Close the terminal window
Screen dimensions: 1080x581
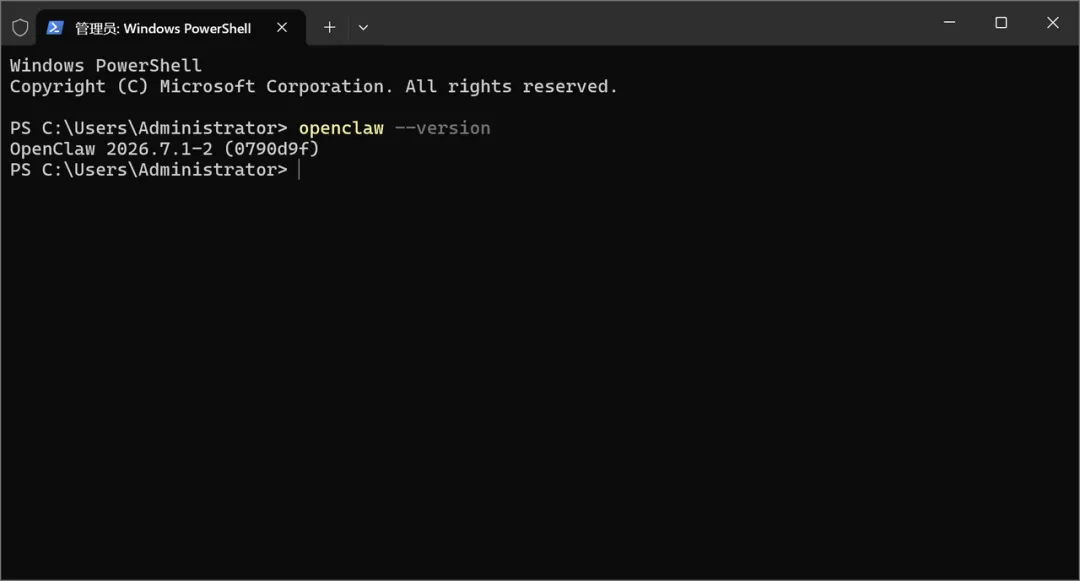1052,23
